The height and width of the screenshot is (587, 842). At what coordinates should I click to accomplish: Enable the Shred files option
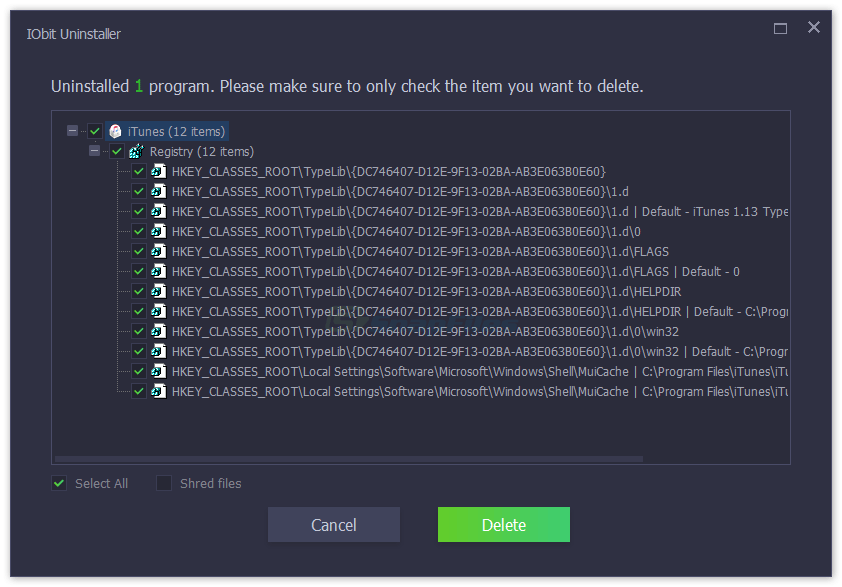(164, 484)
